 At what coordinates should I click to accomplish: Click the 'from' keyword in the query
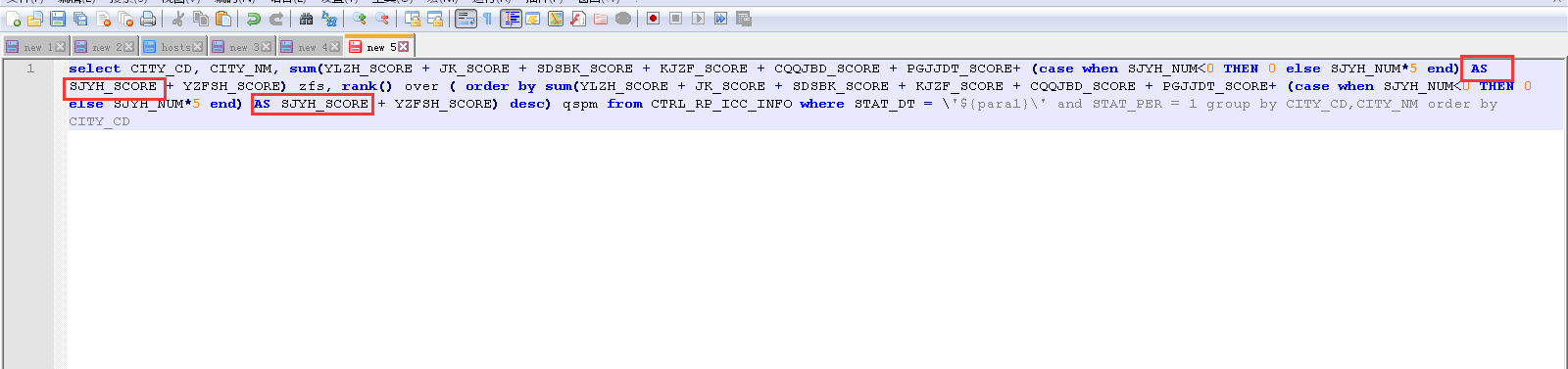[x=624, y=104]
